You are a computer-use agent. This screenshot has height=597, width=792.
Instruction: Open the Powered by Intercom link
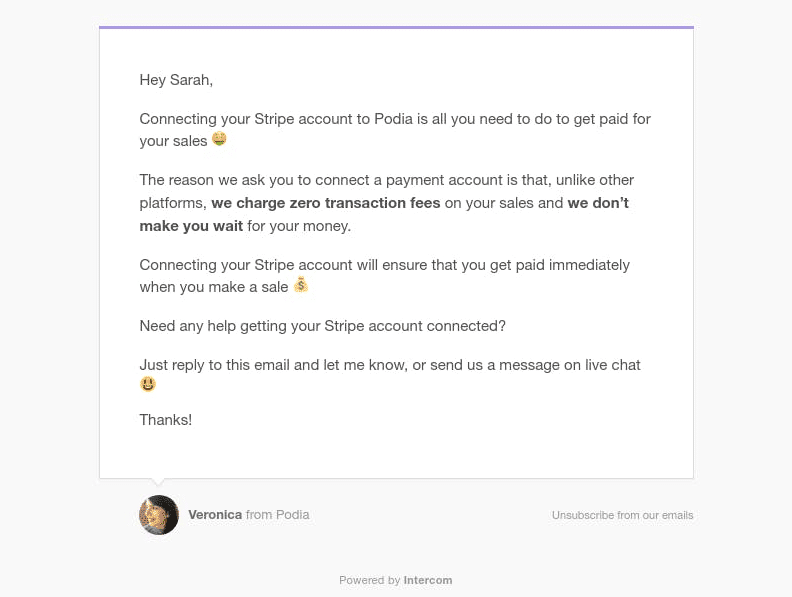click(x=395, y=580)
